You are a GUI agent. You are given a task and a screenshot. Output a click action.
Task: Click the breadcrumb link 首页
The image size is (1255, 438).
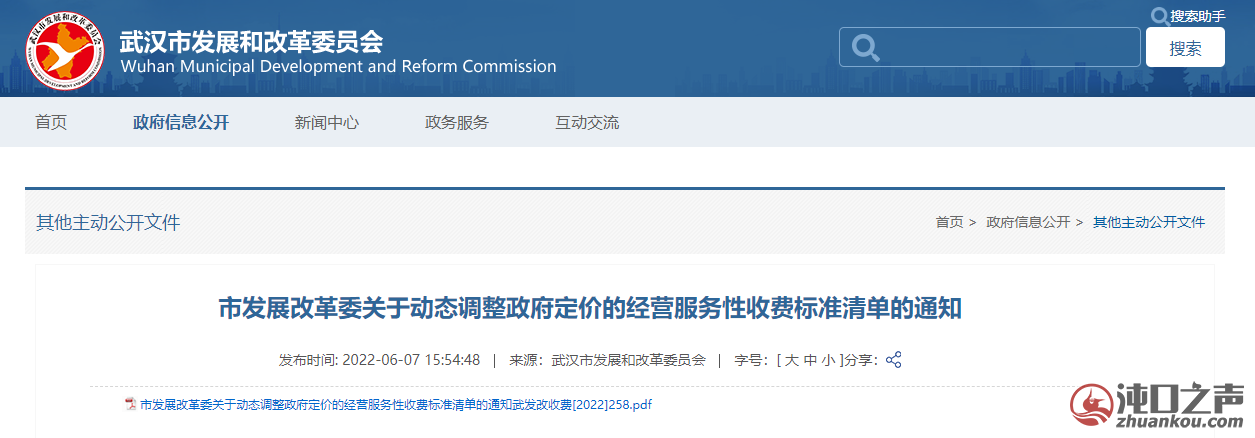pyautogui.click(x=949, y=222)
